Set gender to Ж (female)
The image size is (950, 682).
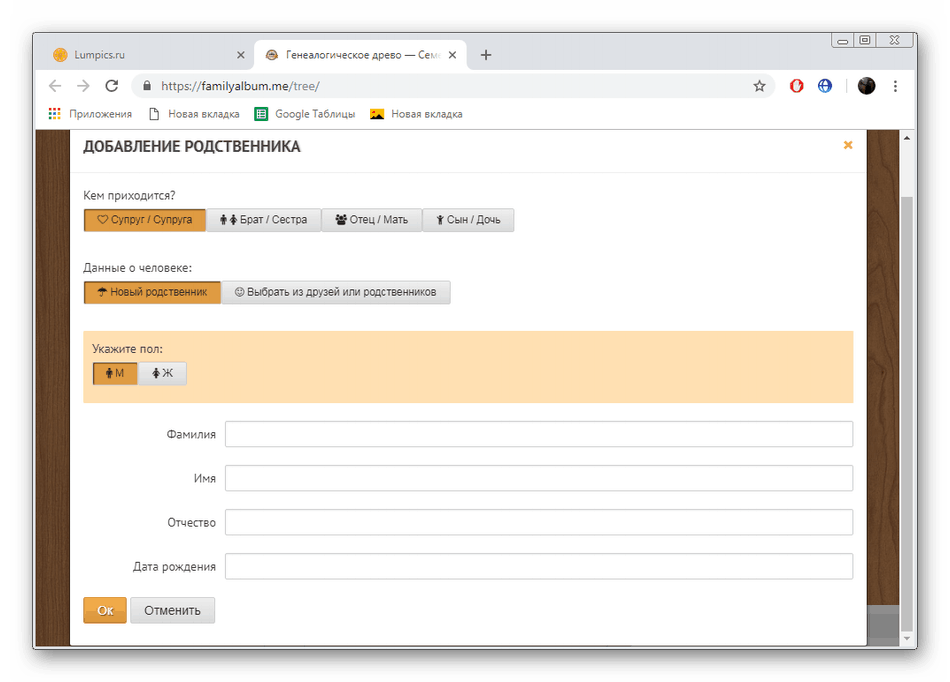162,373
